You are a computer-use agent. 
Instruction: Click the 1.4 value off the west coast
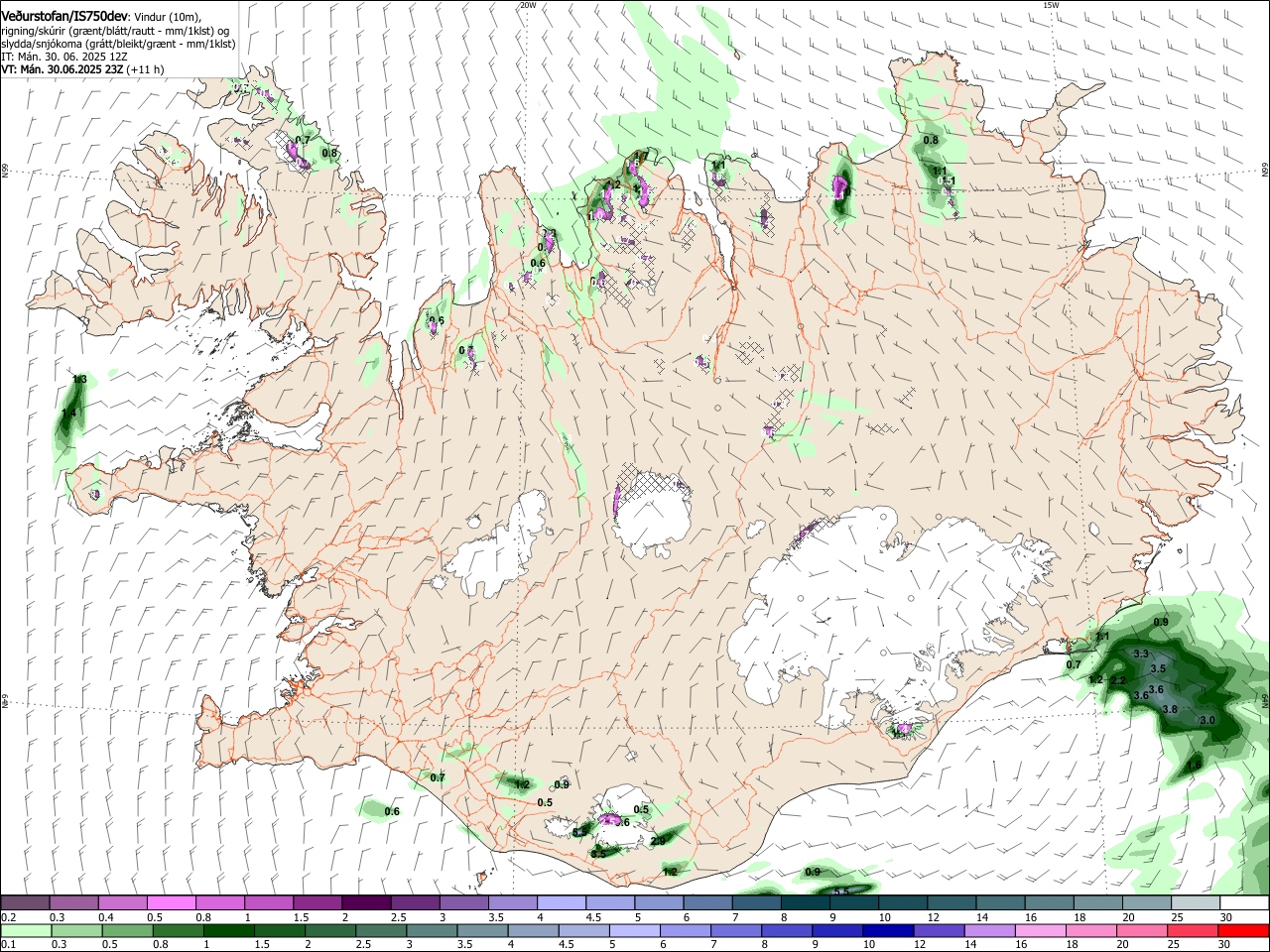68,413
